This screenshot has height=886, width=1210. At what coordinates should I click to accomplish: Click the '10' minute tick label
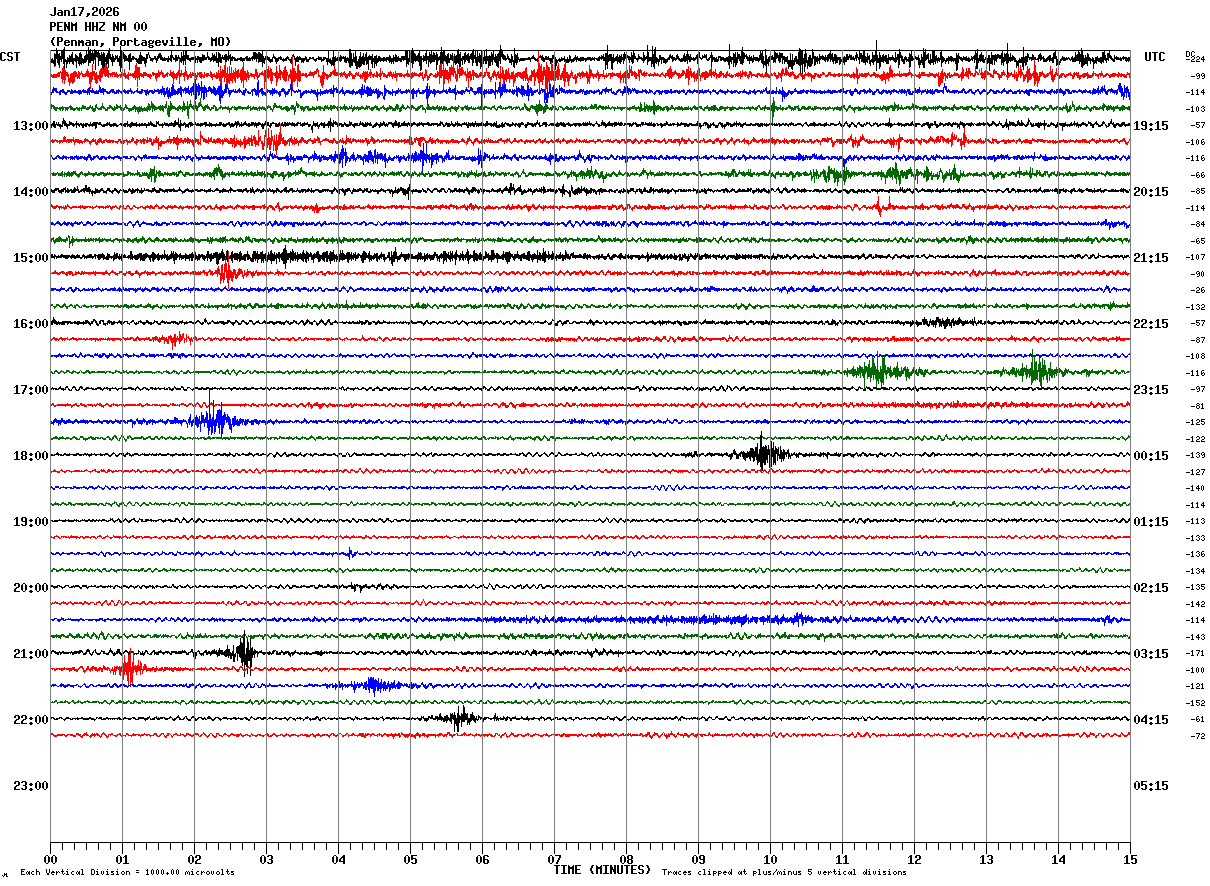click(770, 859)
